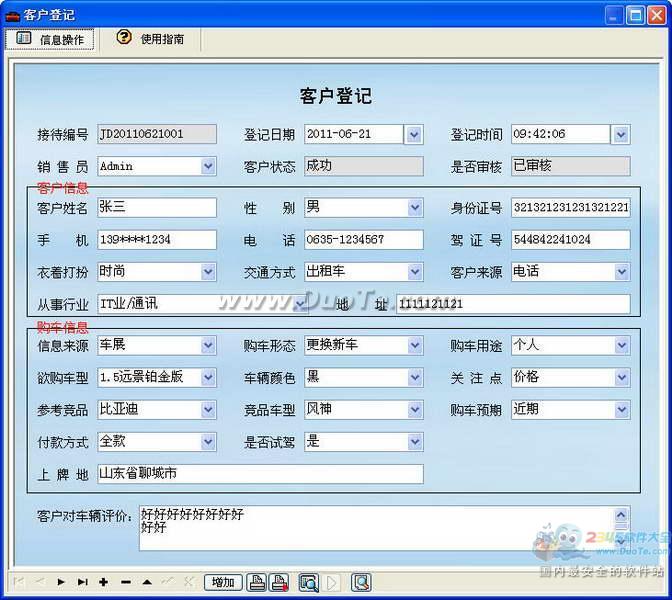Click the evaluation box scroll up arrow
Viewport: 672px width, 600px height.
click(x=622, y=514)
